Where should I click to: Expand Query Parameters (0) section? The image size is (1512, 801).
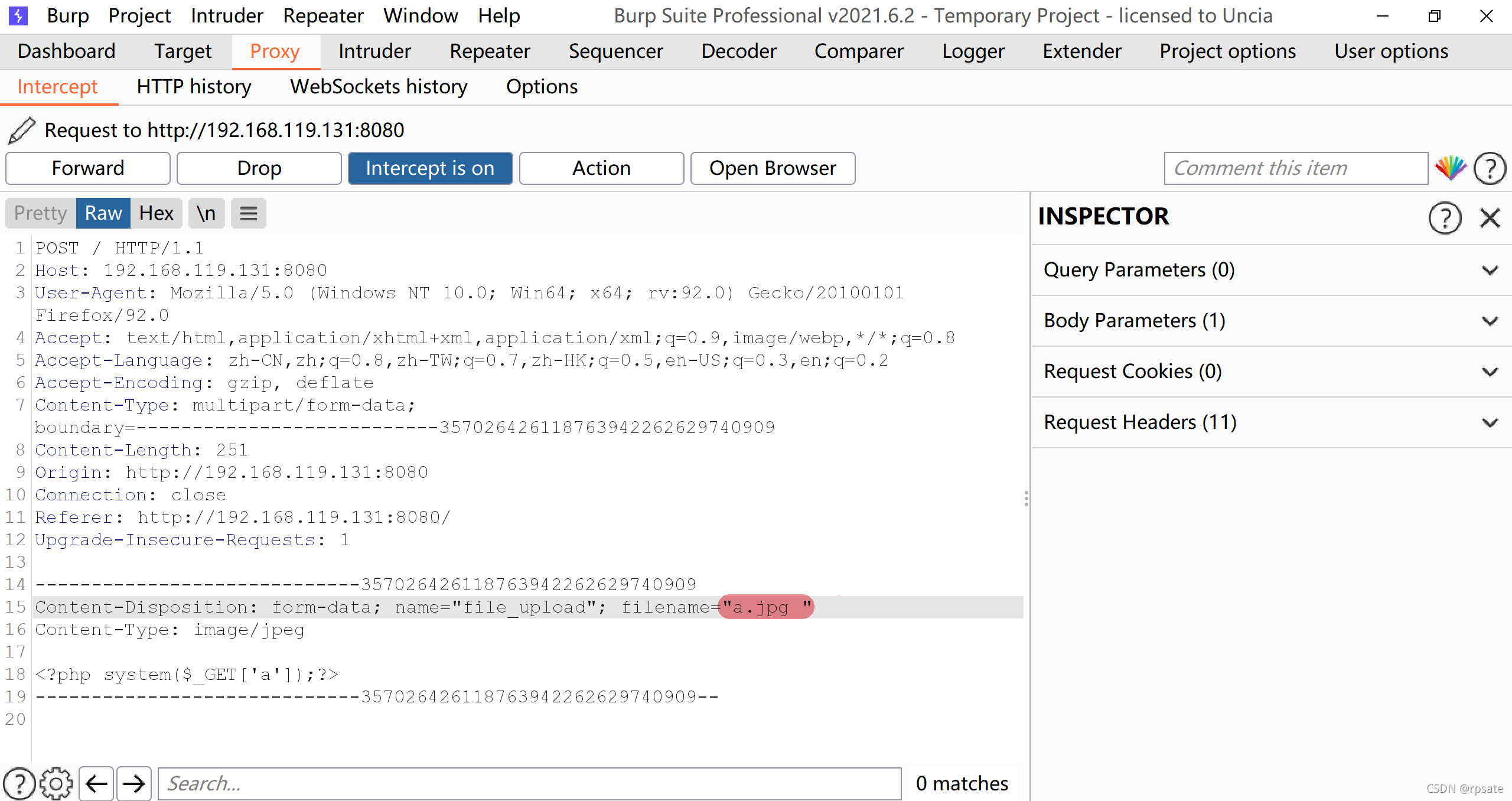[x=1271, y=270]
